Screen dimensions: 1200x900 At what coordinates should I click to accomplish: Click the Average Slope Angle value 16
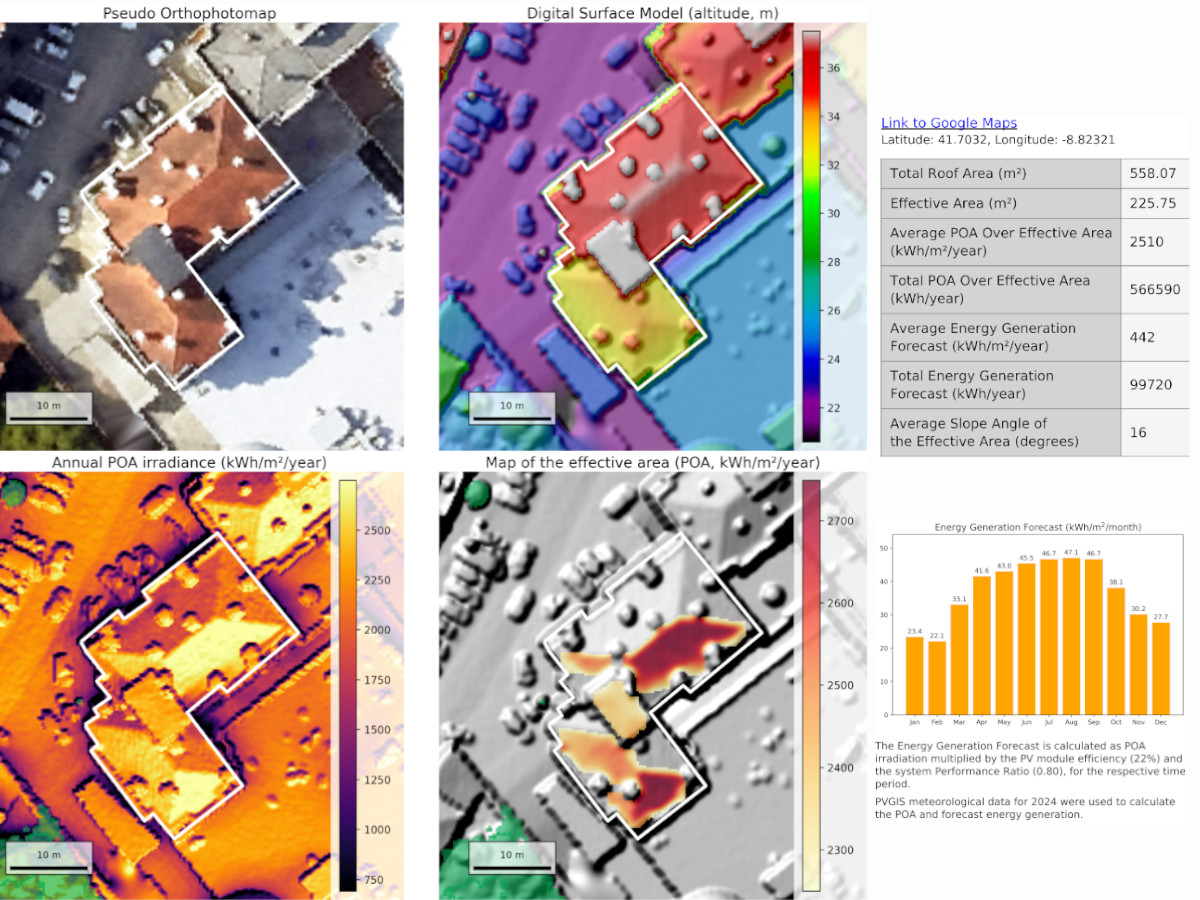[1138, 433]
